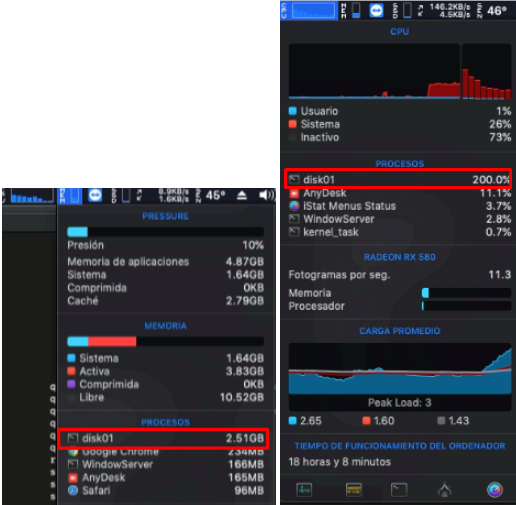Open the Console icon with yellow text
Screen dimensions: 516x505
[354, 490]
